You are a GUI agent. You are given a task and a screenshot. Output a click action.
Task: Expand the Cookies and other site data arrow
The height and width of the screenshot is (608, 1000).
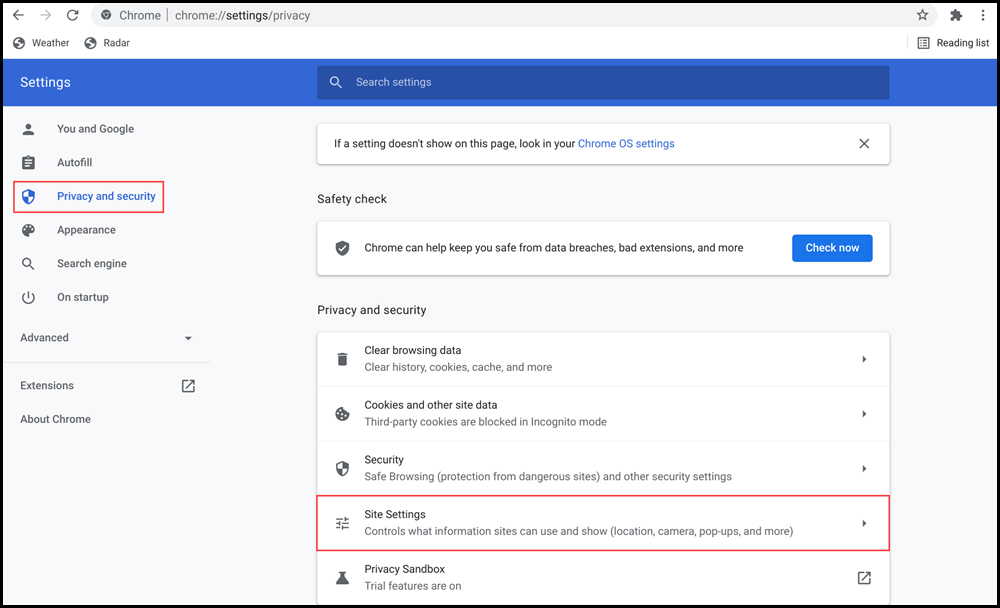[864, 414]
